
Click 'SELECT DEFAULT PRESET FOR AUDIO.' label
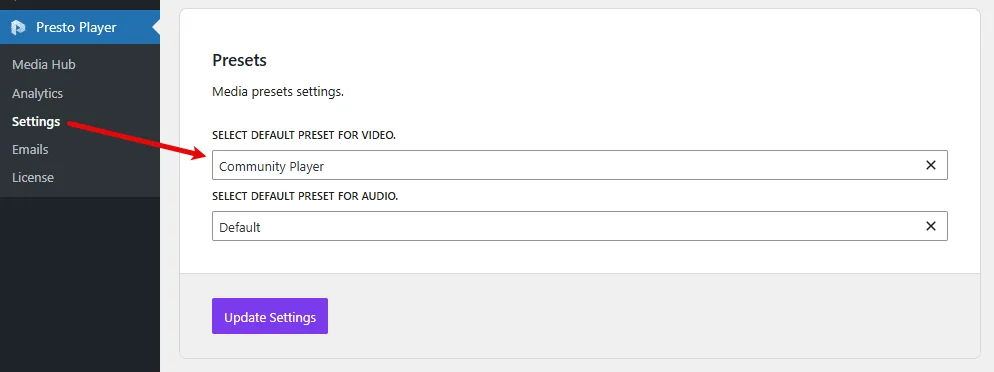click(305, 196)
